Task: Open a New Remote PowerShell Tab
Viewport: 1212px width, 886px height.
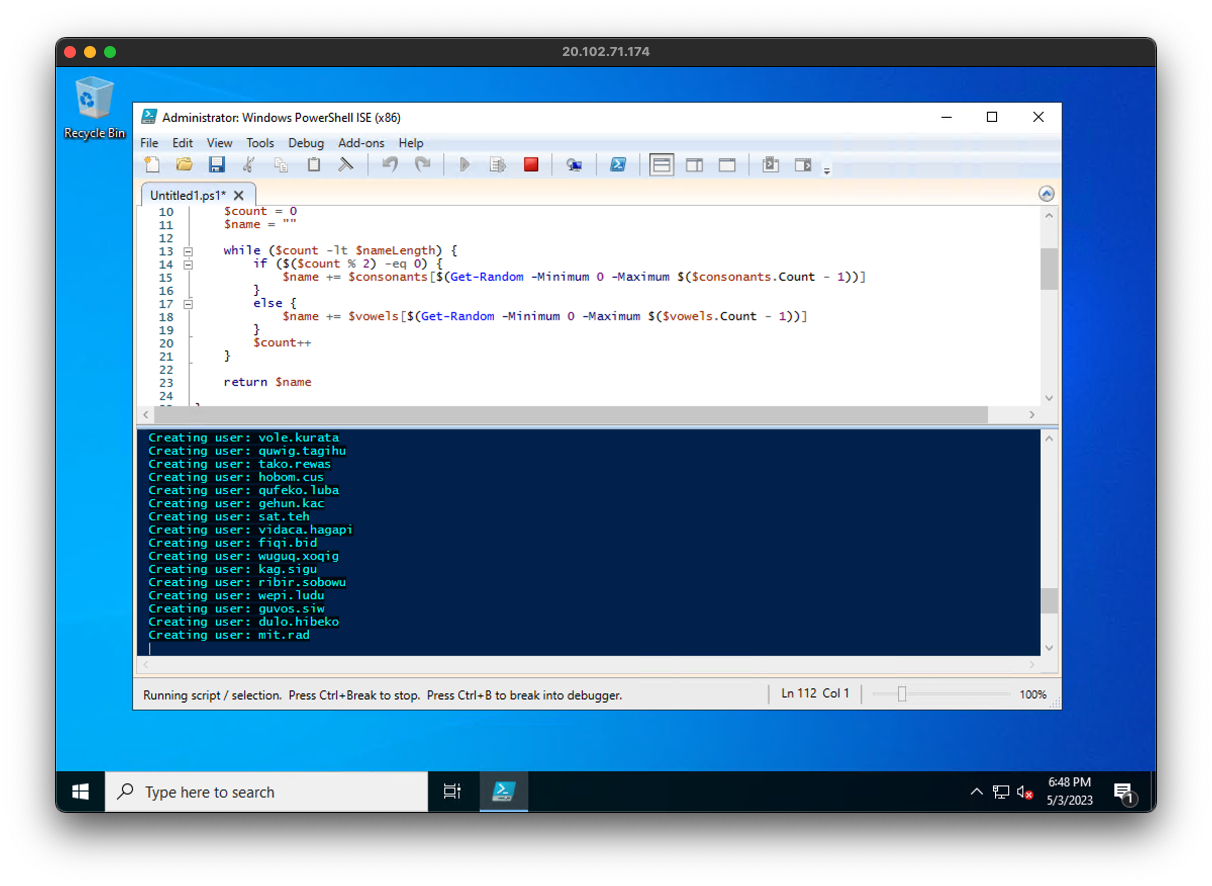Action: [x=573, y=164]
